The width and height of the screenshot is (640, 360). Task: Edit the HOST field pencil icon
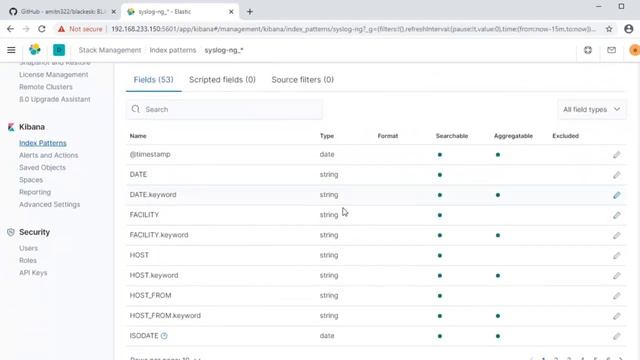pyautogui.click(x=616, y=256)
